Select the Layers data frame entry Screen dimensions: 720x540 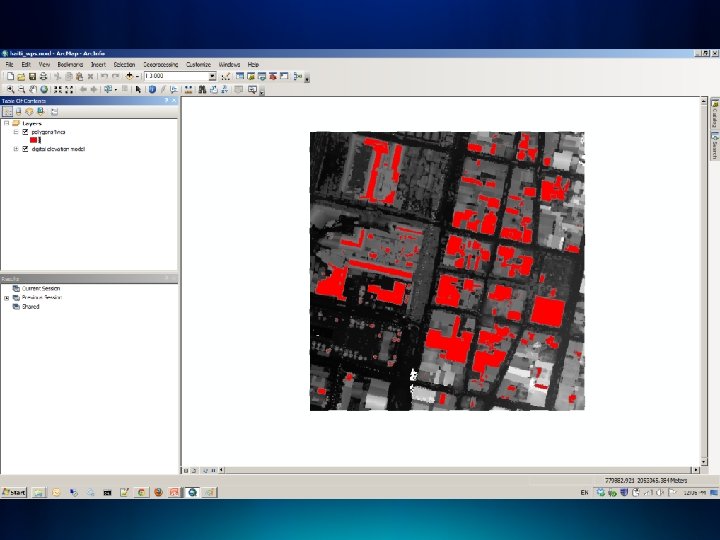pyautogui.click(x=32, y=123)
